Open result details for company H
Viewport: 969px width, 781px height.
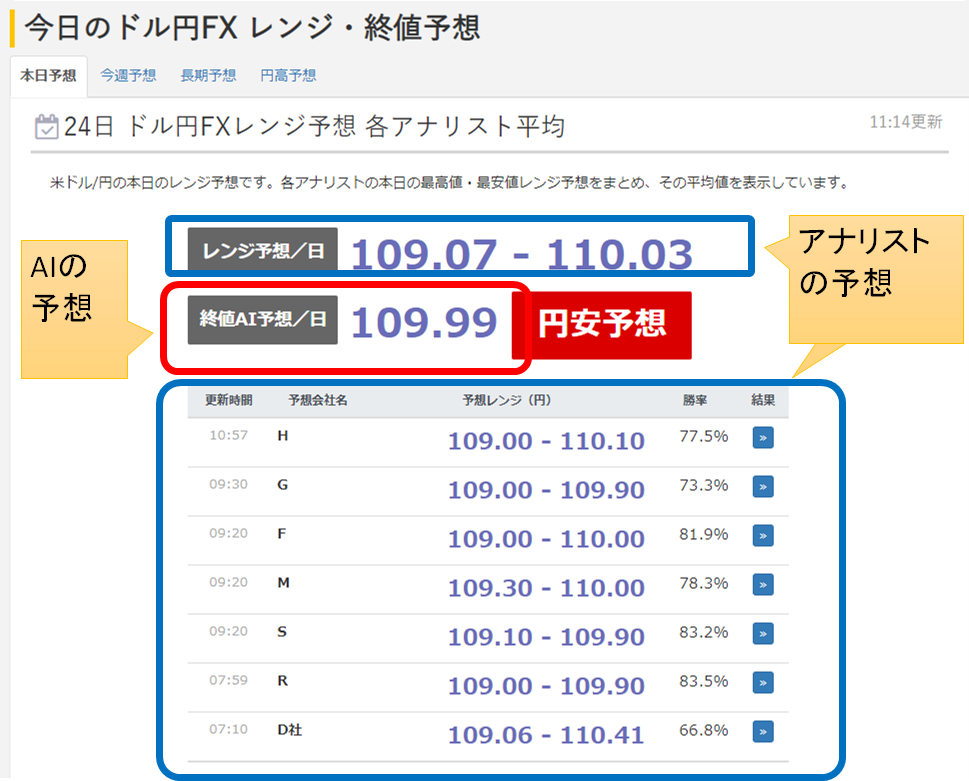click(x=762, y=437)
